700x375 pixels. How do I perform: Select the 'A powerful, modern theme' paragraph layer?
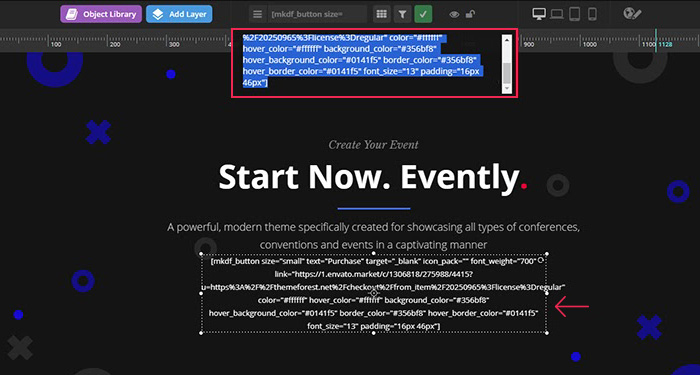pyautogui.click(x=373, y=236)
